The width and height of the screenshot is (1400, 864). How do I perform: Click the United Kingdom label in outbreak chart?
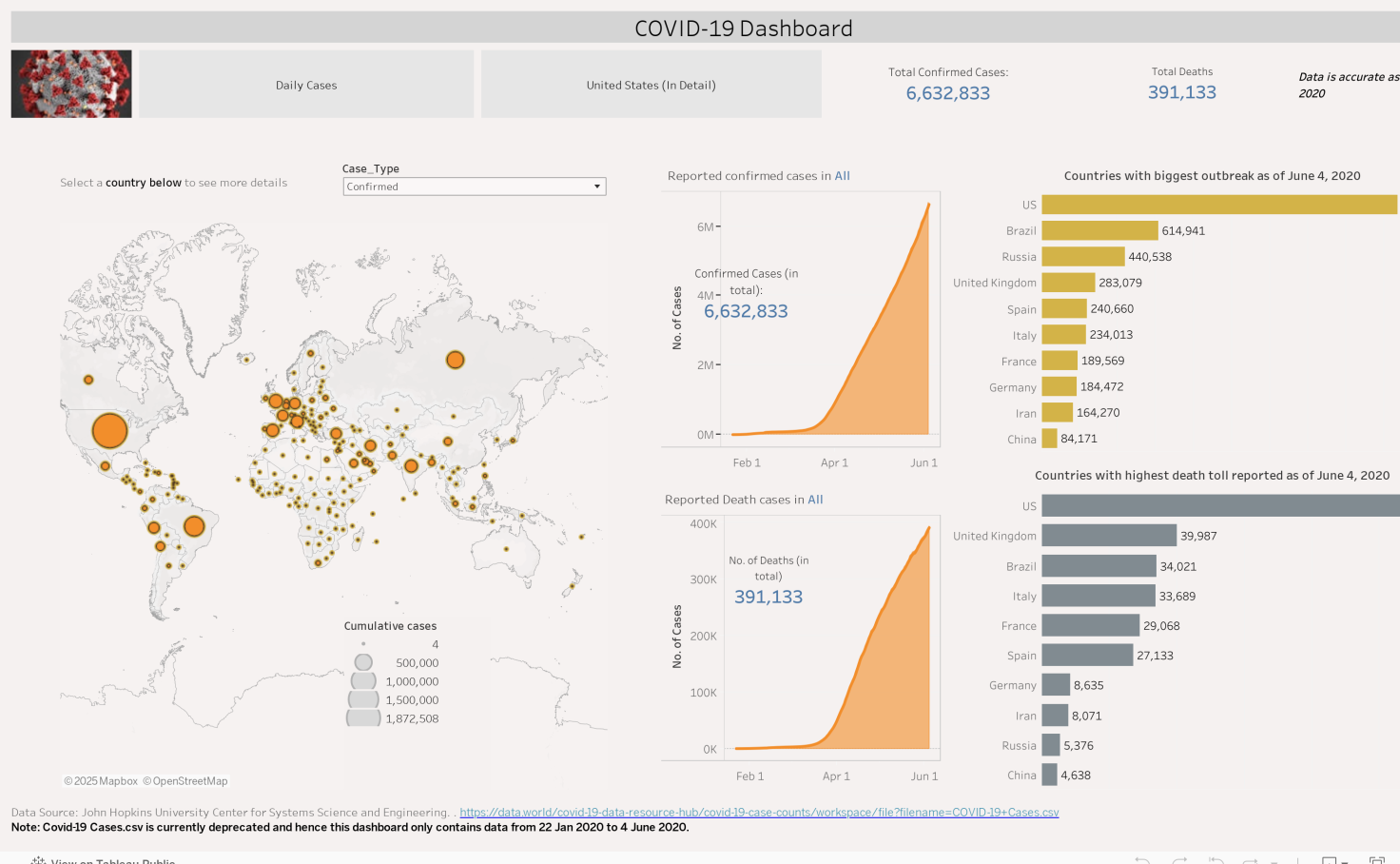click(995, 283)
